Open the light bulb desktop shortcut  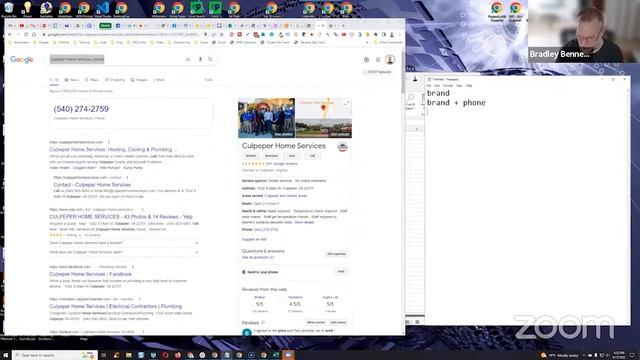(27, 9)
